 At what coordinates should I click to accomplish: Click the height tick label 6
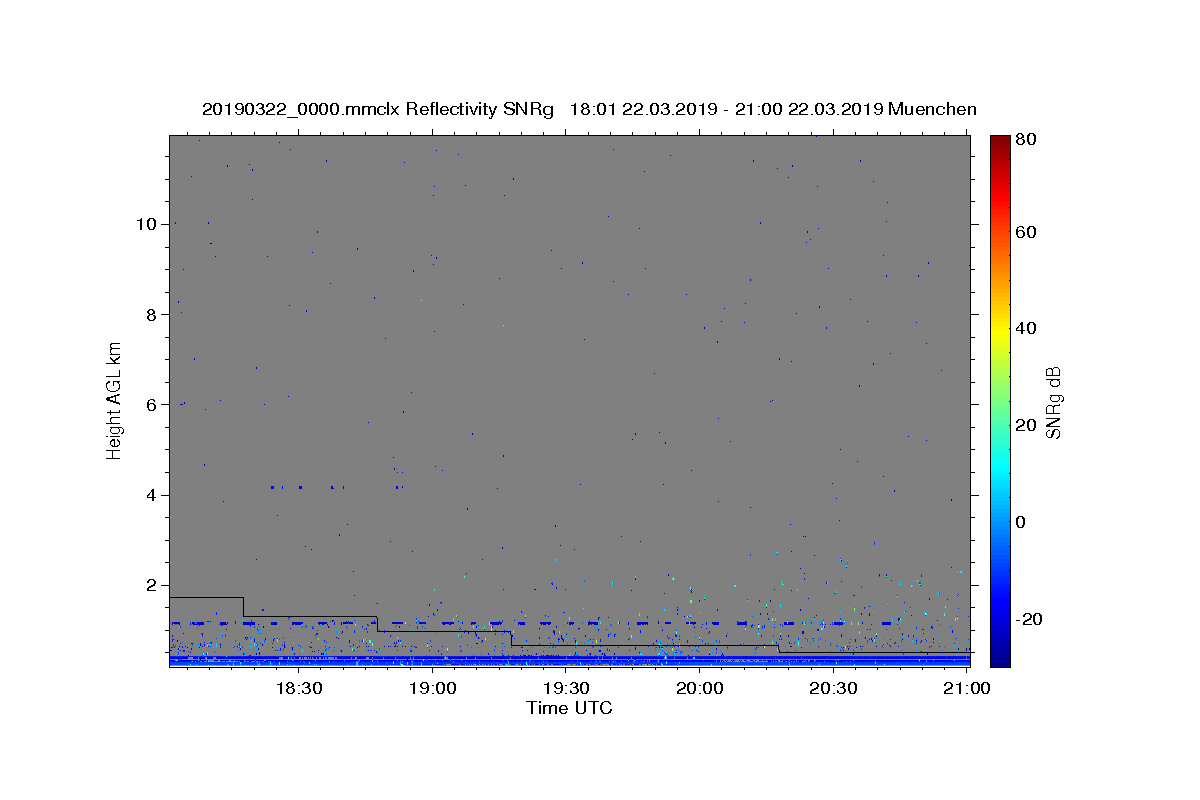pyautogui.click(x=153, y=405)
